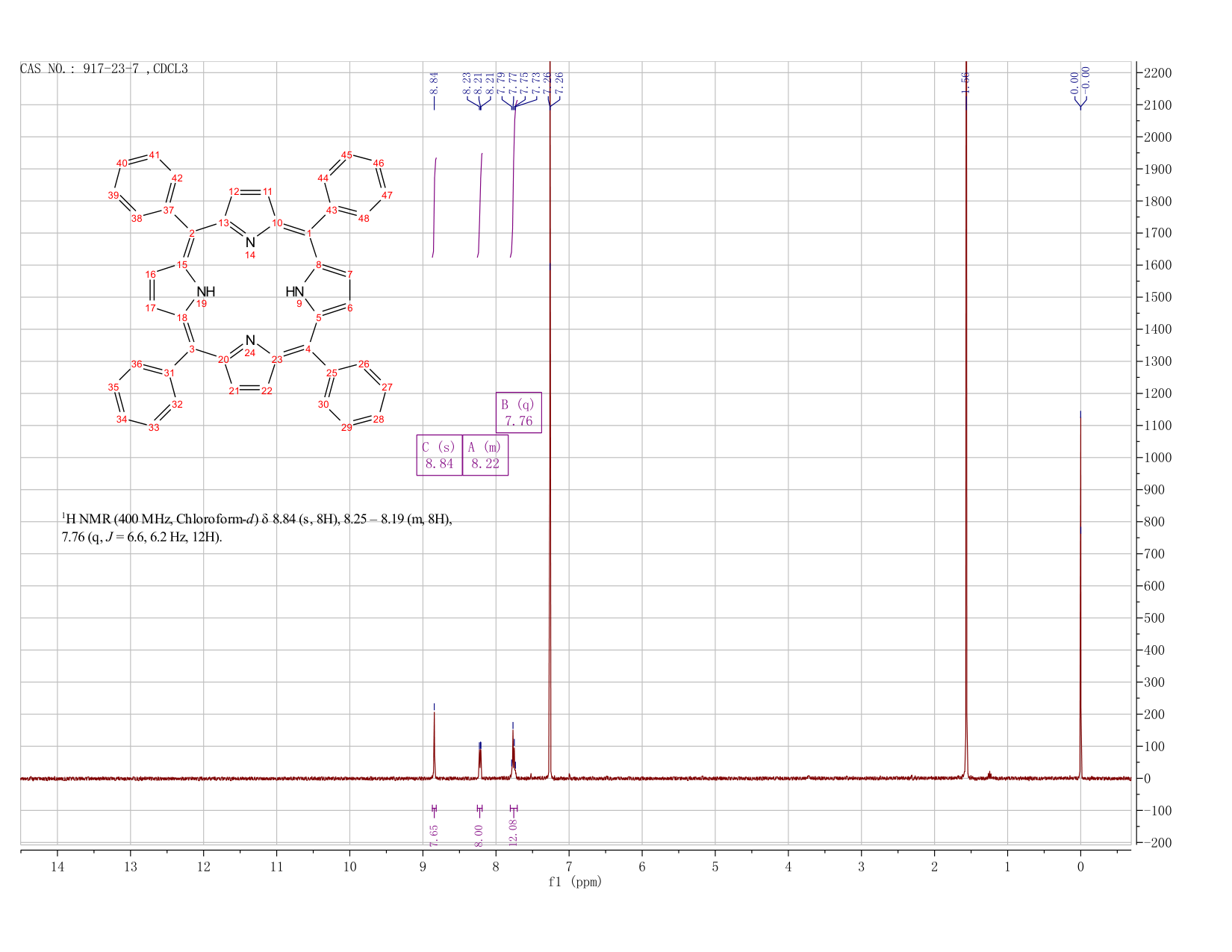Click y-axis tick label 2000
The image size is (1232, 952).
tap(1157, 137)
